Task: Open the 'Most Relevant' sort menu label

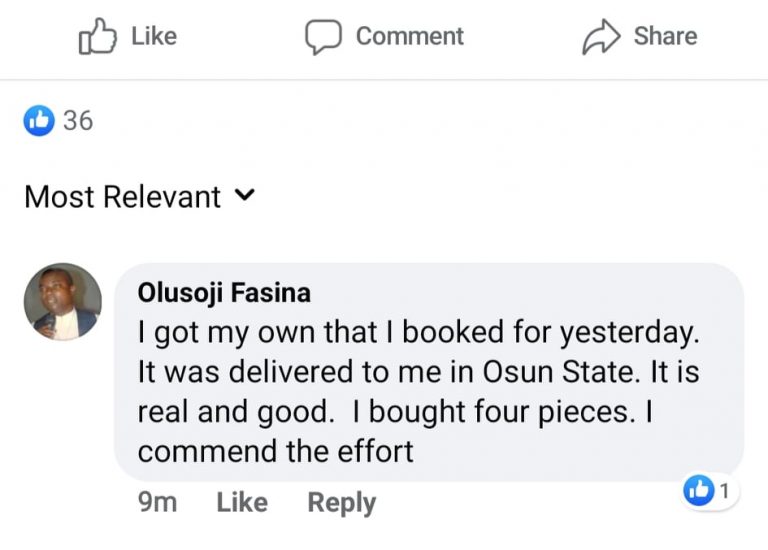Action: pyautogui.click(x=122, y=197)
